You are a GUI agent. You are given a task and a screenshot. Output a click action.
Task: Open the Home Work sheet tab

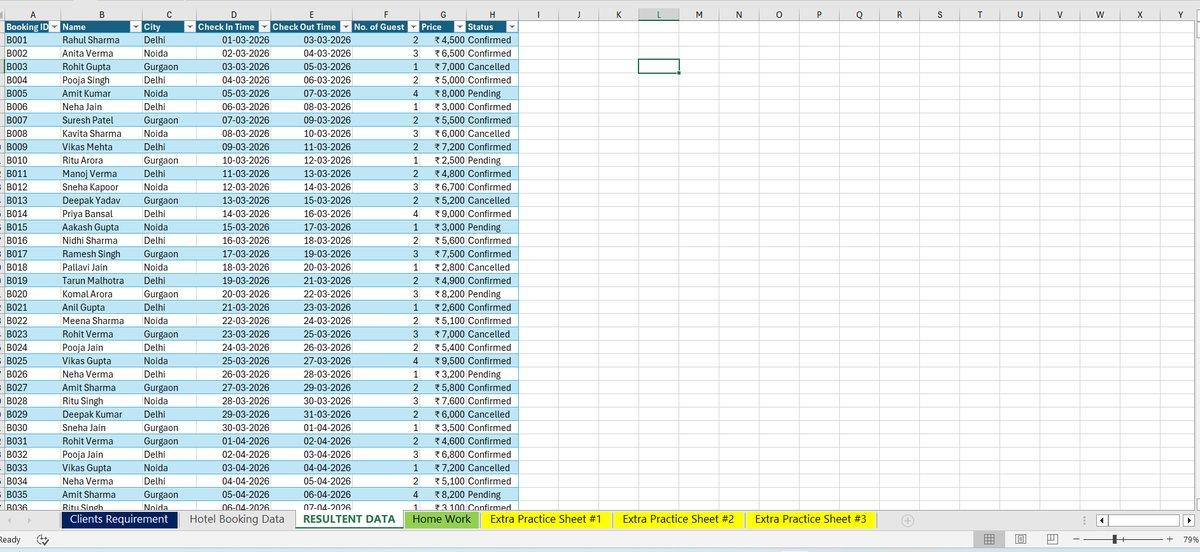(441, 519)
